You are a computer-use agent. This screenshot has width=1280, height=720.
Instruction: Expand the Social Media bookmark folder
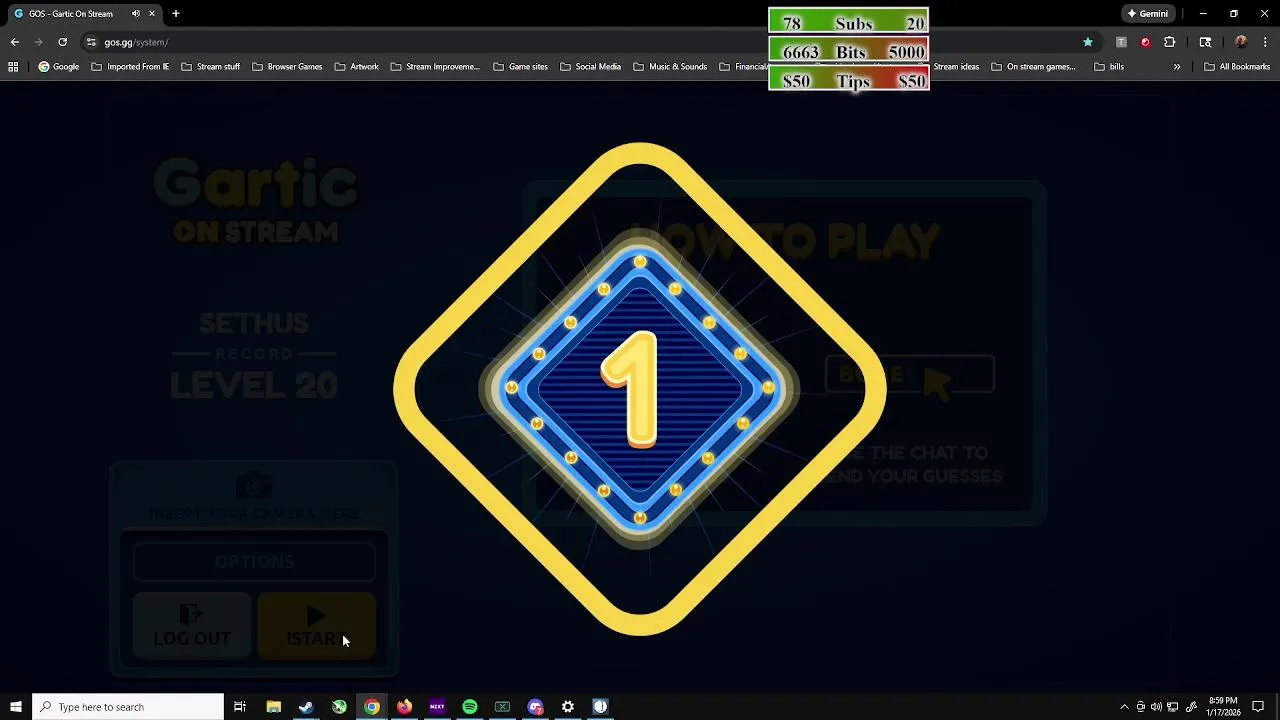tap(591, 67)
